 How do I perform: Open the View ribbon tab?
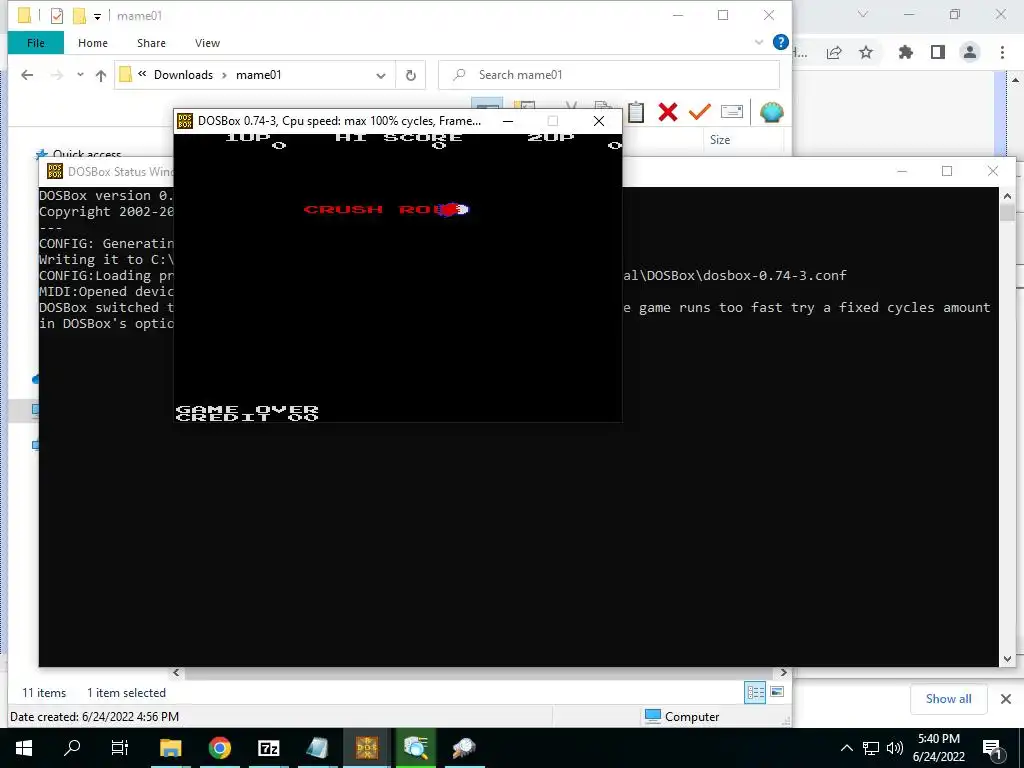coord(207,43)
